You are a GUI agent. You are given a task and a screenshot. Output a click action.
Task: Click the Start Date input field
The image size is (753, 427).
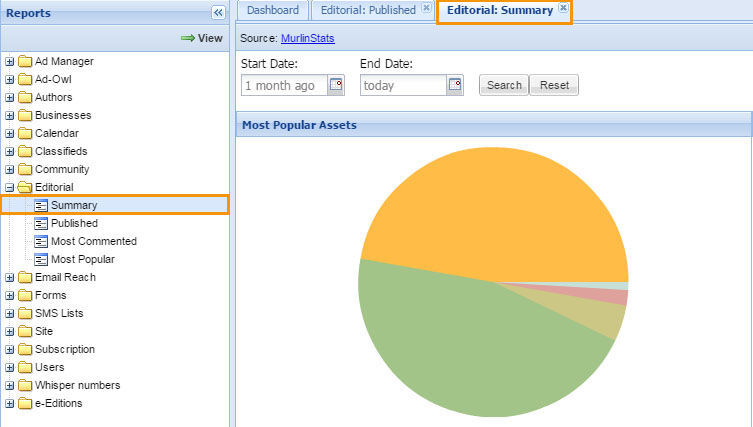click(284, 85)
